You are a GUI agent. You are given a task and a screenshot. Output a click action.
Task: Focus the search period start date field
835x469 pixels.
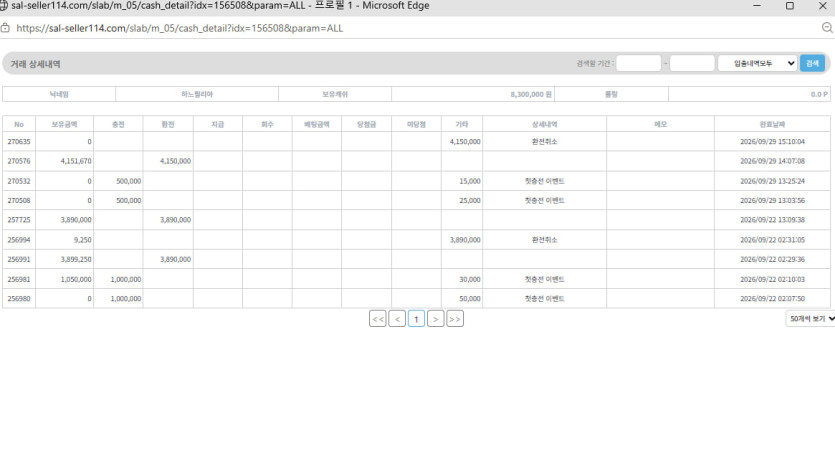[x=638, y=63]
